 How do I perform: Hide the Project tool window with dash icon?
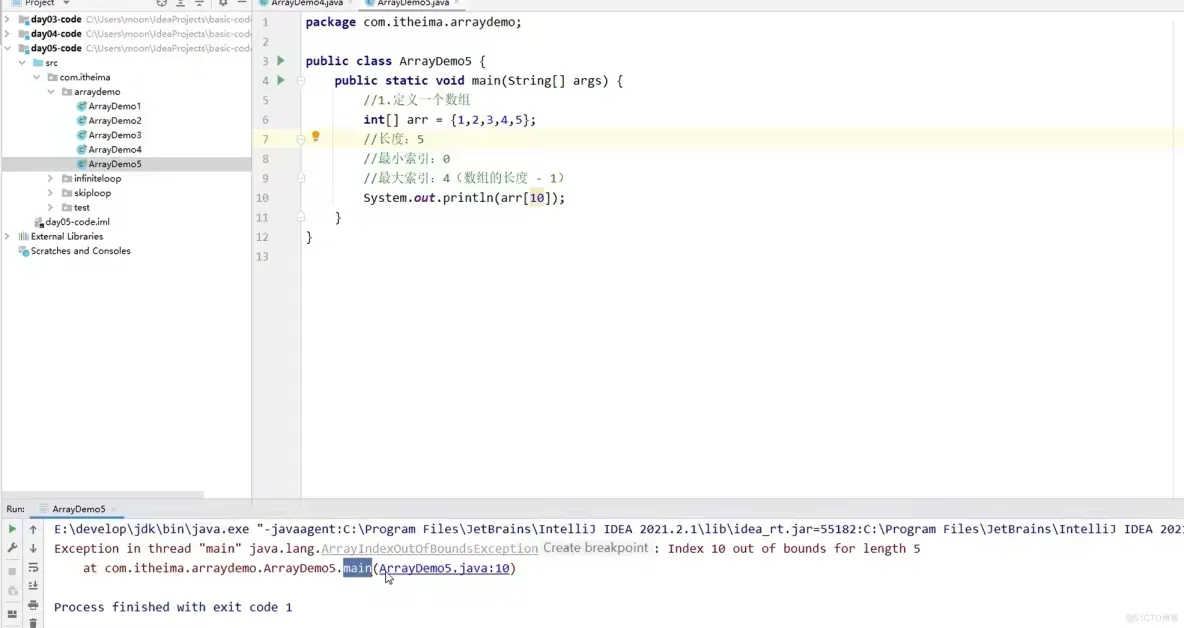pos(242,3)
